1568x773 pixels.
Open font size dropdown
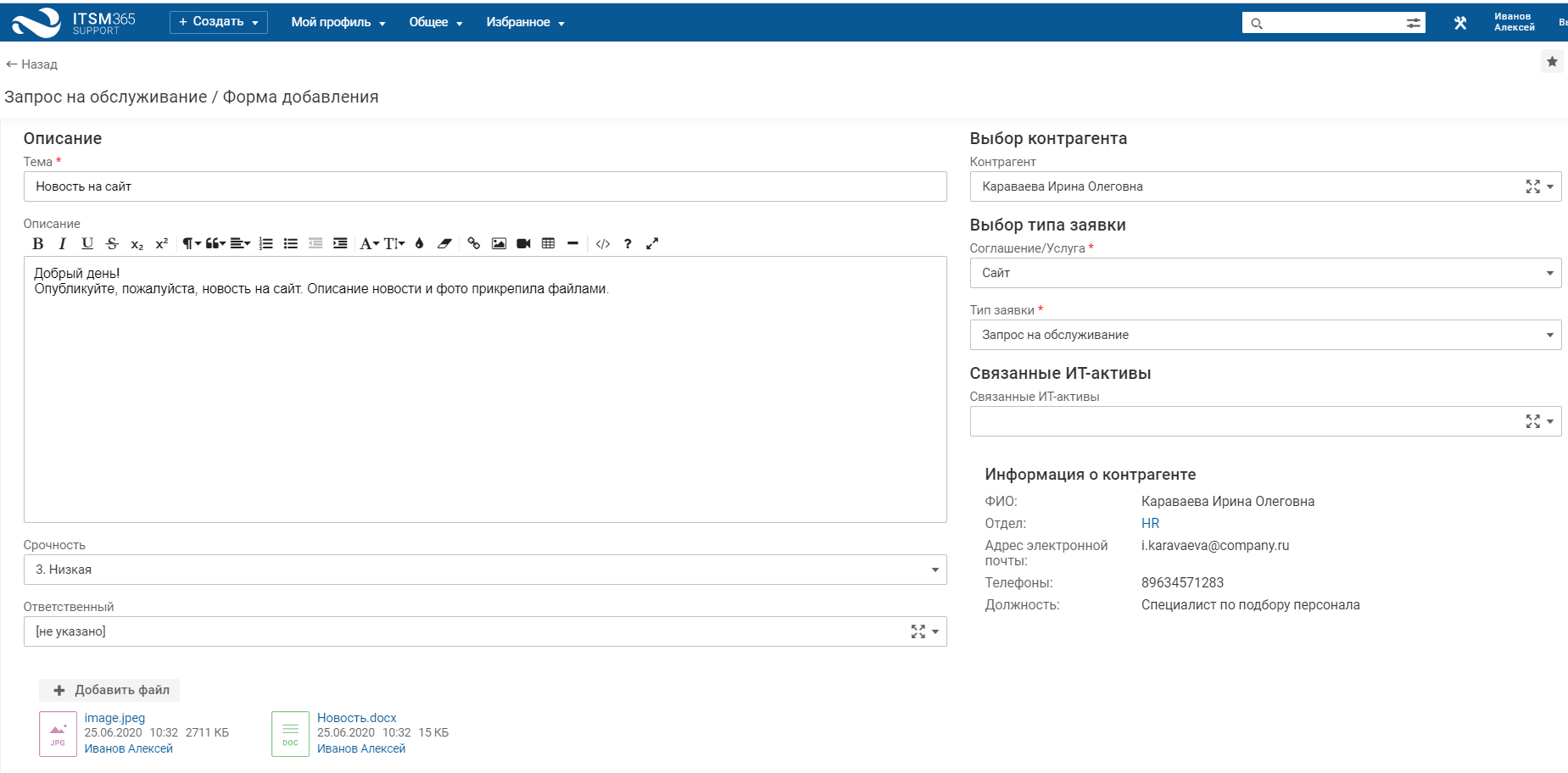(394, 244)
